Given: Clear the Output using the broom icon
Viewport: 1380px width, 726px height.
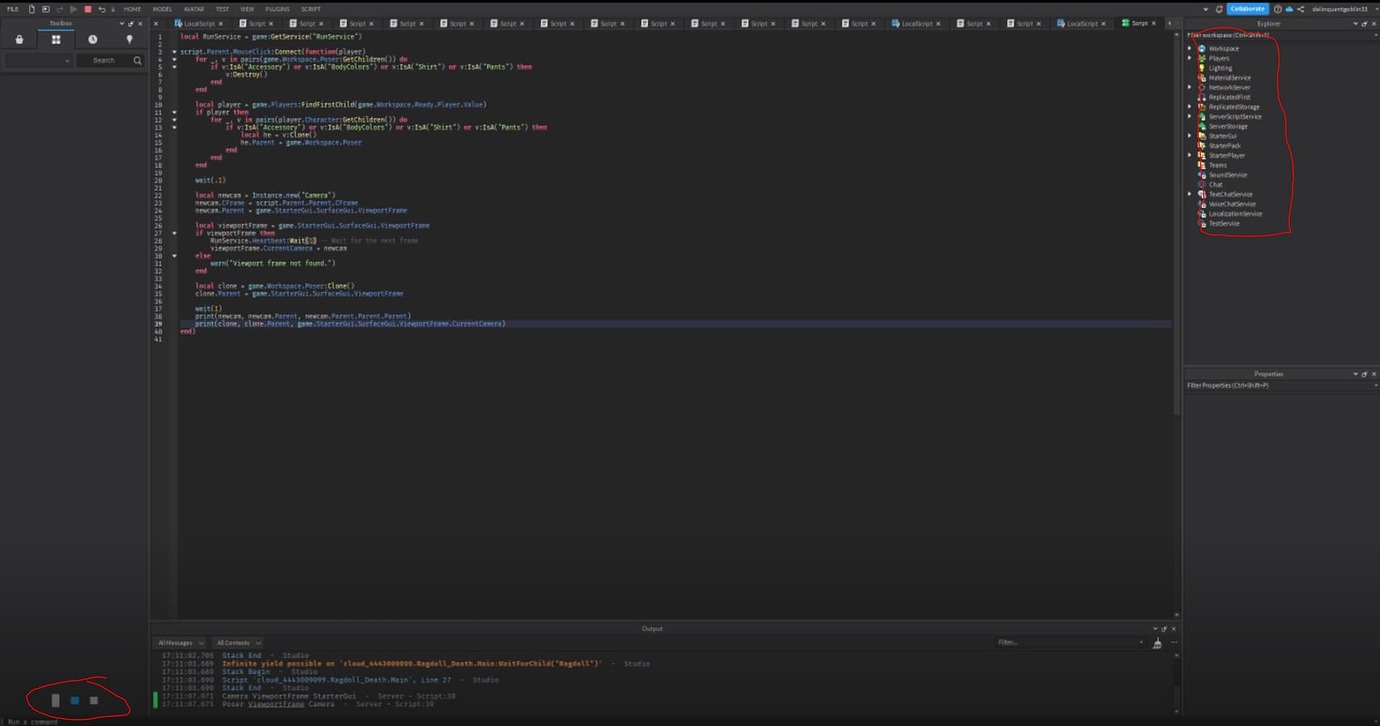Looking at the screenshot, I should (1157, 641).
